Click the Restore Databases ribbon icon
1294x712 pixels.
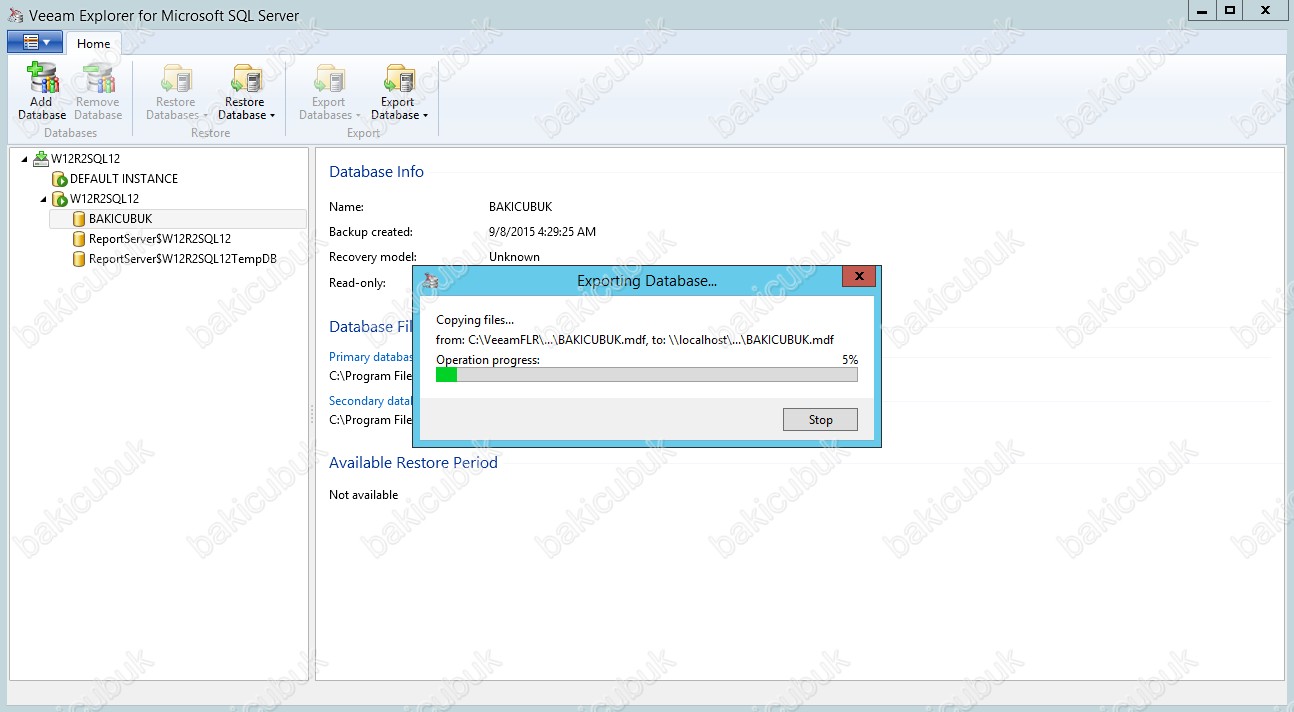click(x=176, y=78)
